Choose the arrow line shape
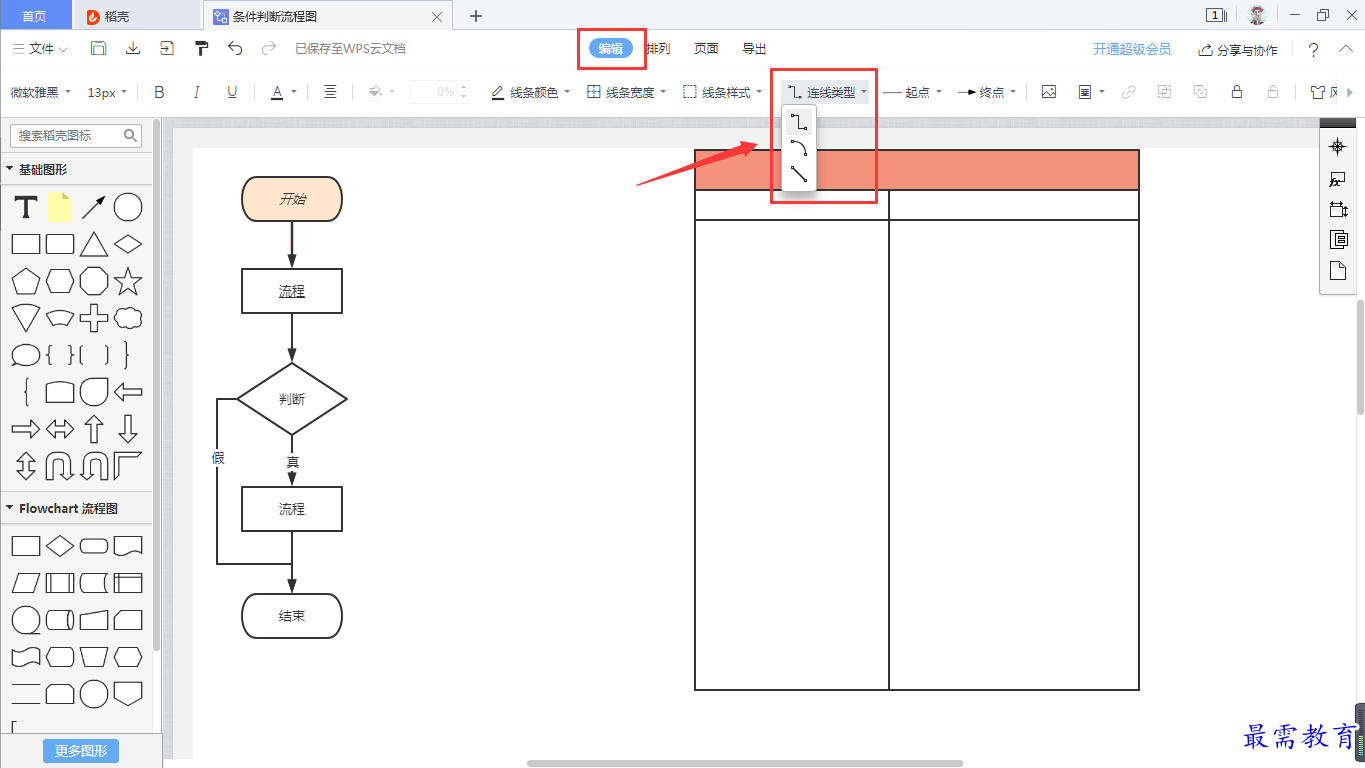 (x=94, y=207)
